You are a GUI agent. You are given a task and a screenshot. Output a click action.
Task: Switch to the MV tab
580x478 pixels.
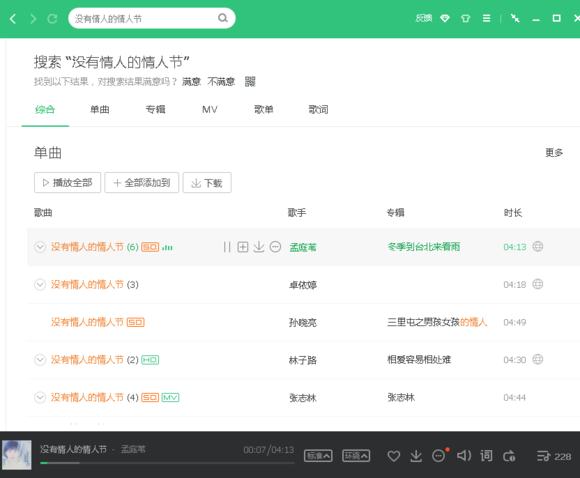(210, 110)
